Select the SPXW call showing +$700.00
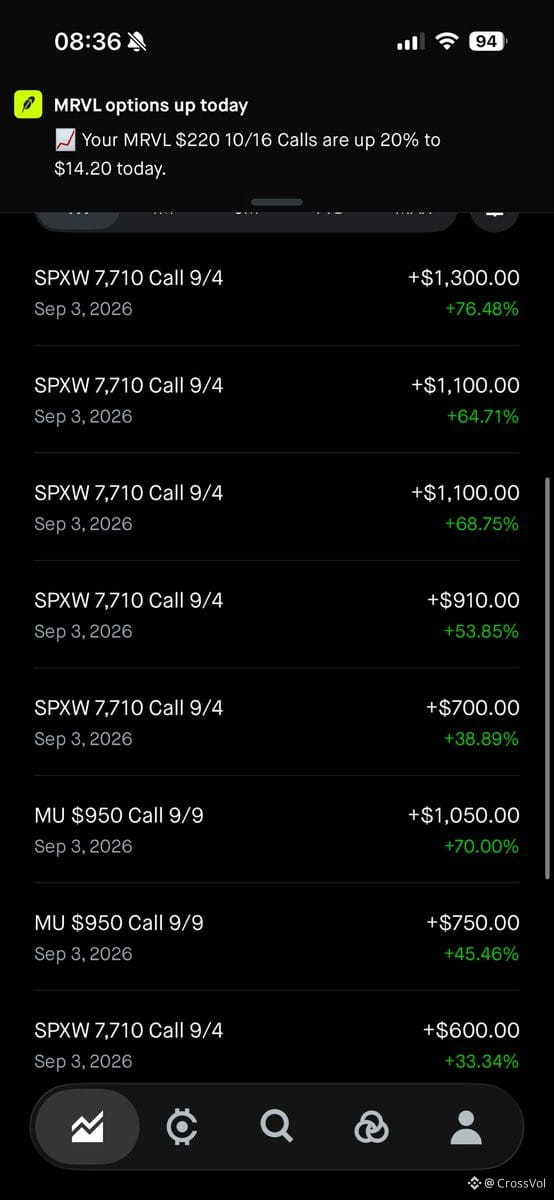 point(277,722)
